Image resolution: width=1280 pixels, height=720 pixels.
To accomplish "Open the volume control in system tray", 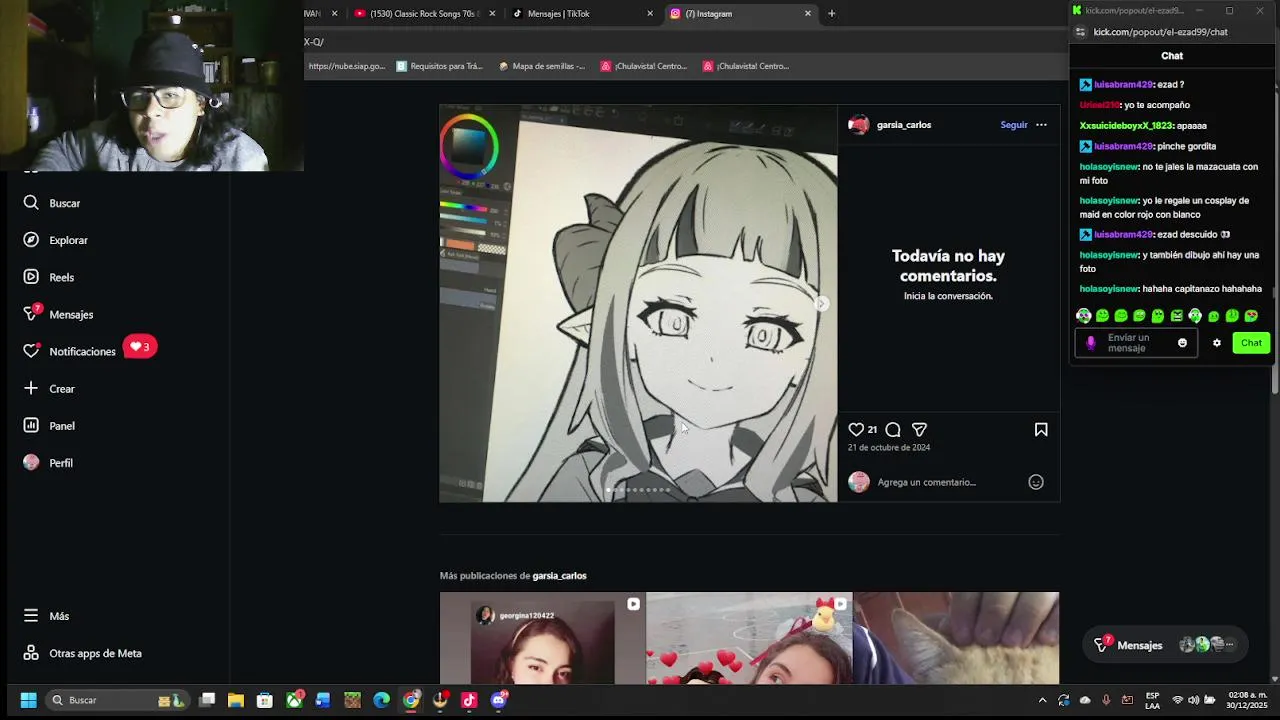I will [1194, 700].
